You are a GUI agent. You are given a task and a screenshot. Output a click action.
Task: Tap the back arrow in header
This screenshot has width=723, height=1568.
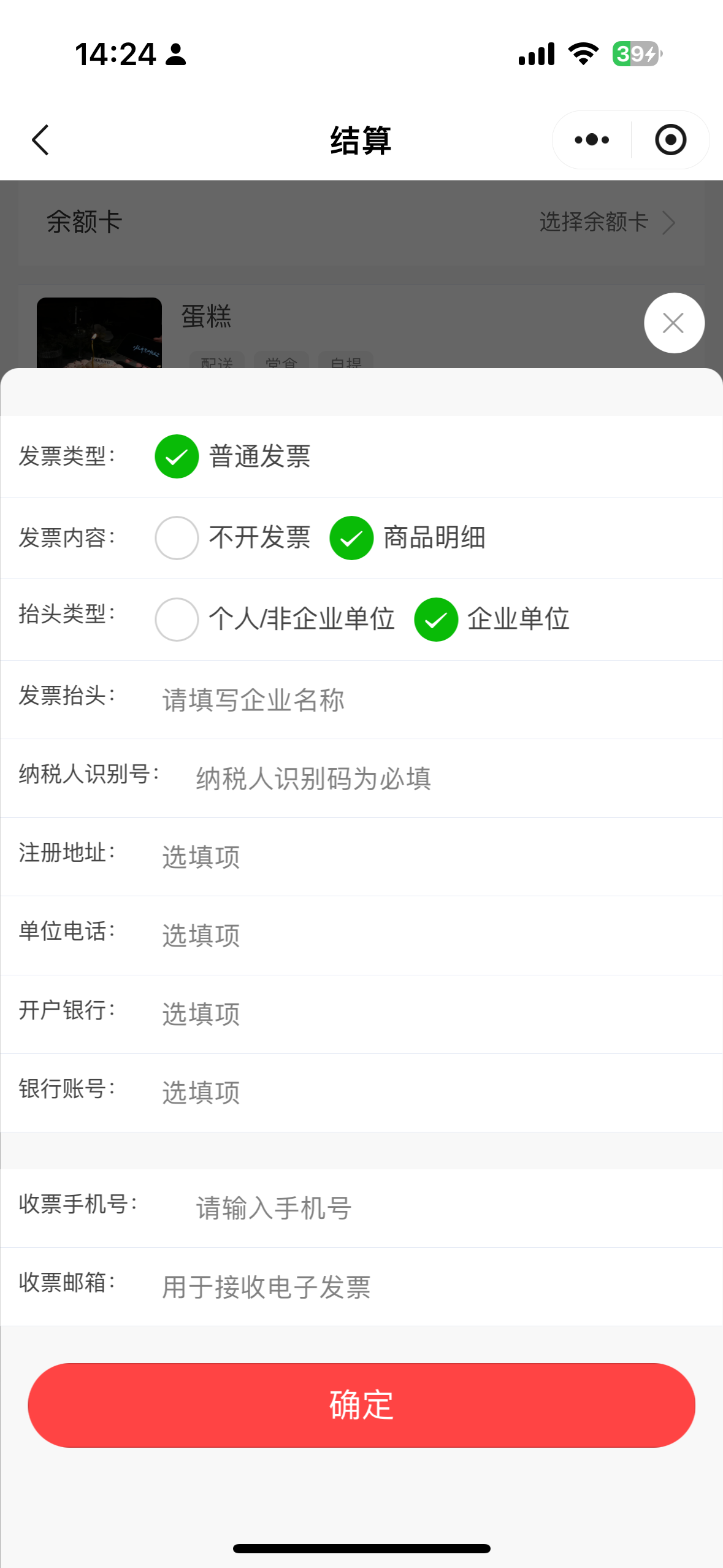(40, 140)
